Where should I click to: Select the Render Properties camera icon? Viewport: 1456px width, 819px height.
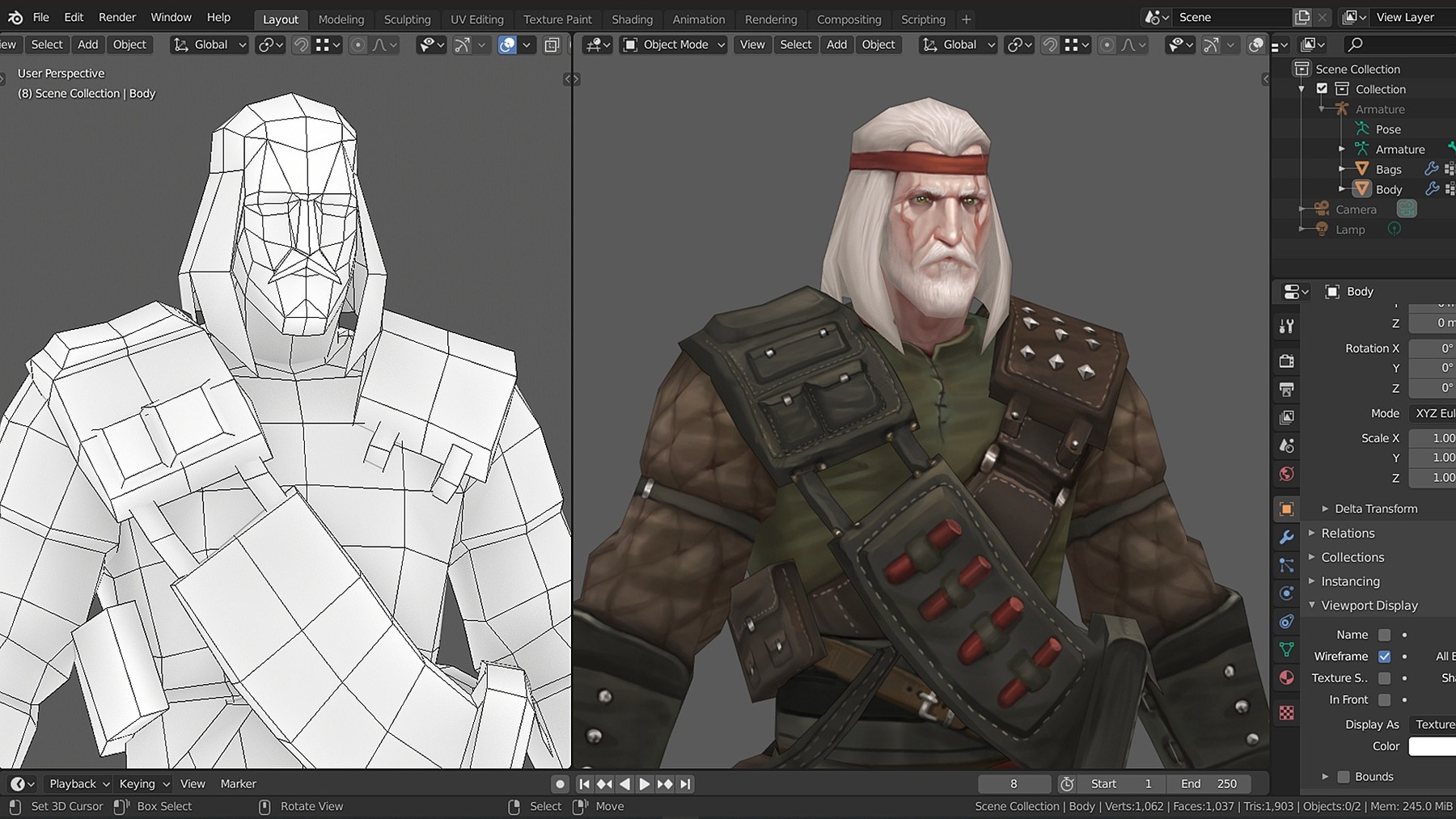(x=1286, y=361)
